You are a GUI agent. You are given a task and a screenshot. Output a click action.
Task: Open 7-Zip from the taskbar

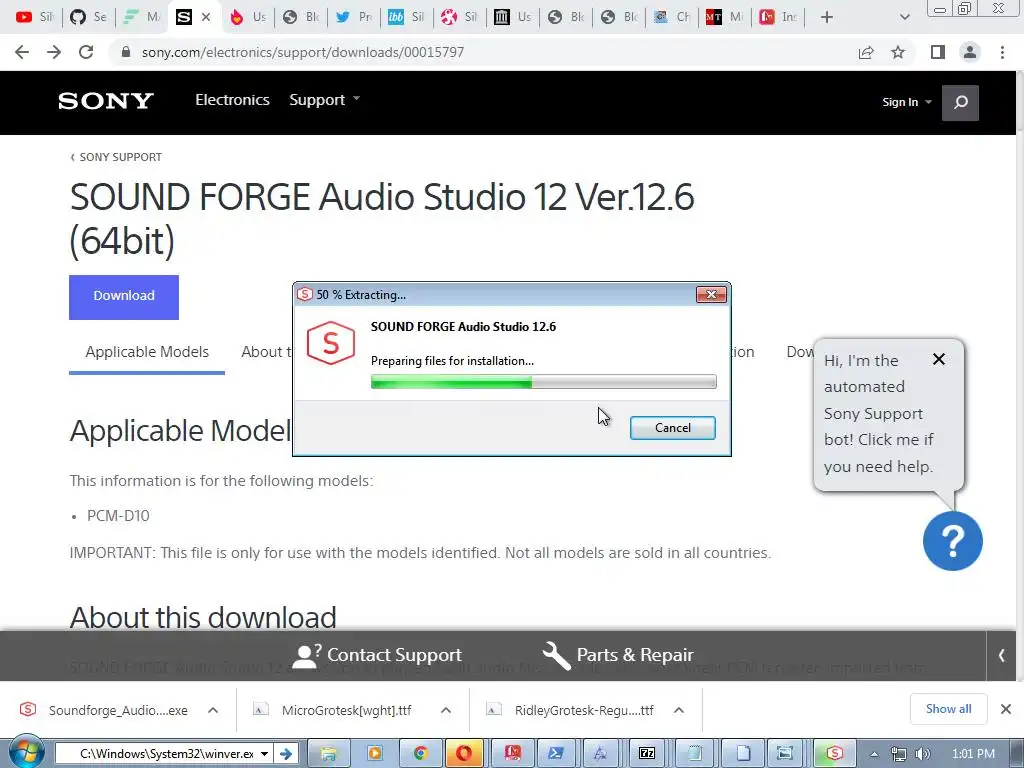click(x=647, y=754)
